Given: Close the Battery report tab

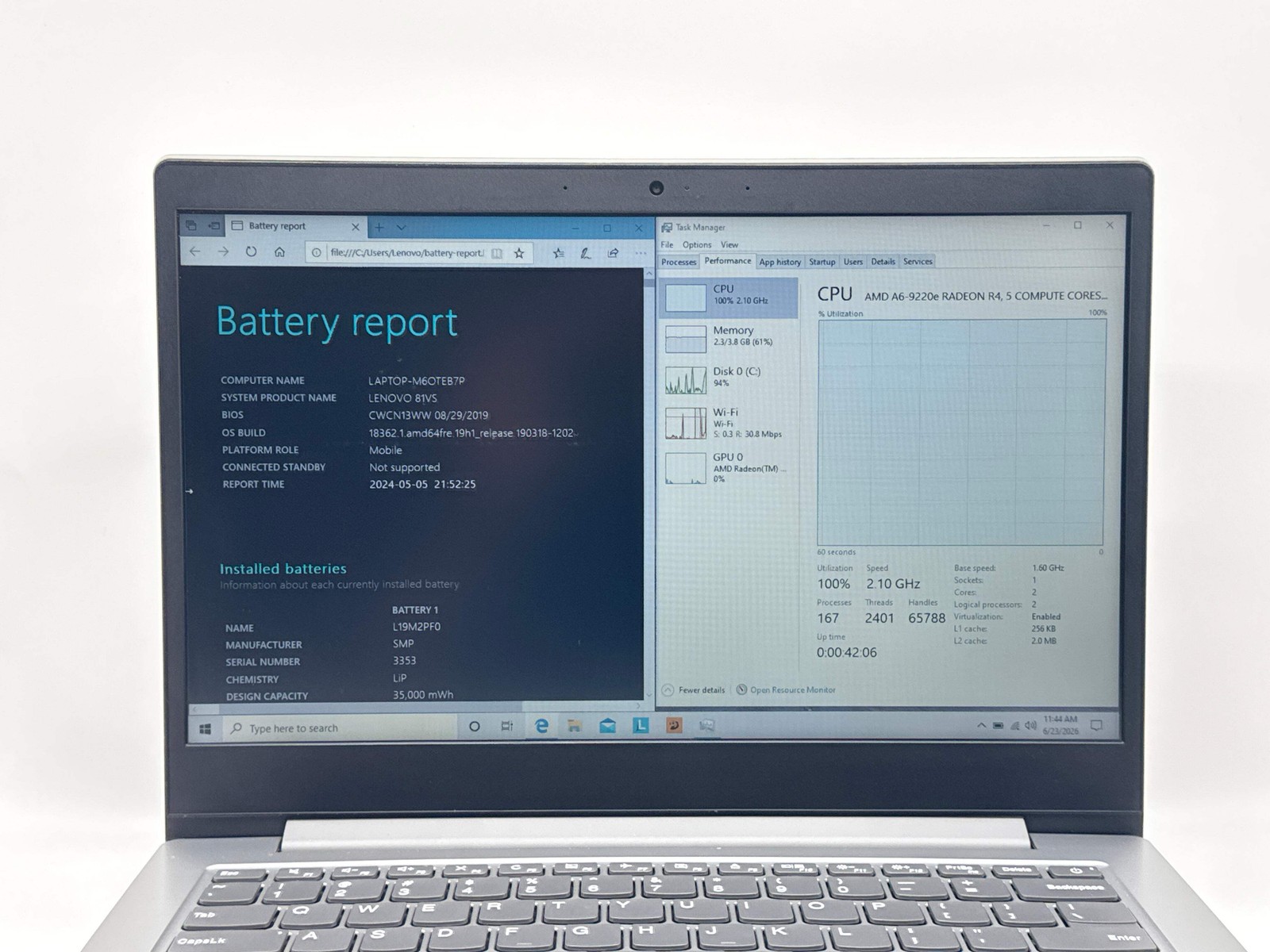Looking at the screenshot, I should [x=355, y=227].
